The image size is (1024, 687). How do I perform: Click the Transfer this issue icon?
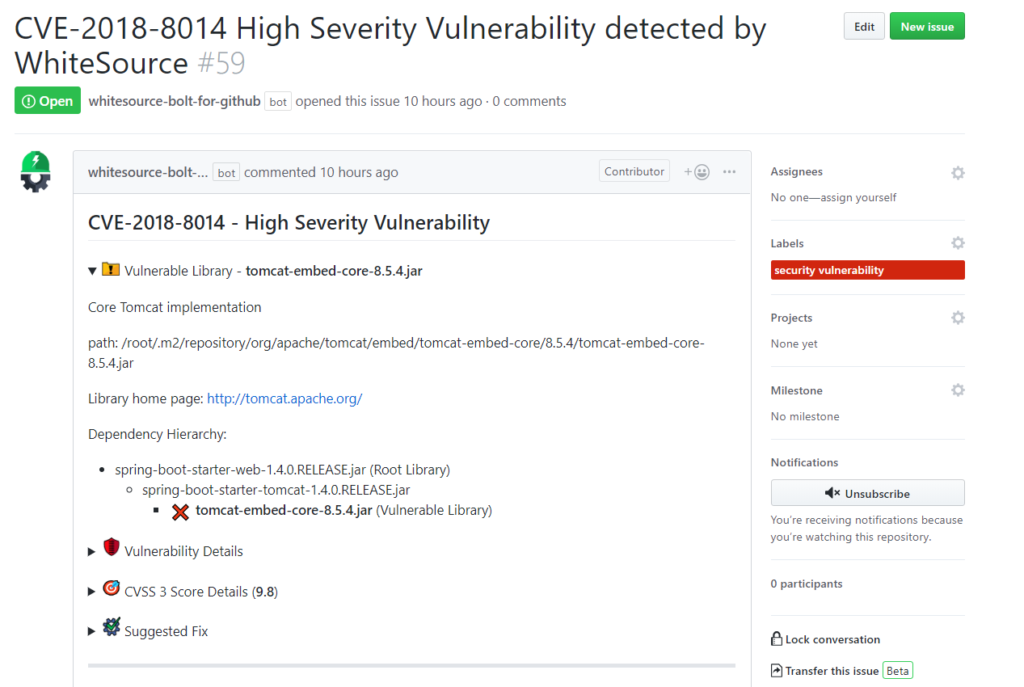(775, 670)
